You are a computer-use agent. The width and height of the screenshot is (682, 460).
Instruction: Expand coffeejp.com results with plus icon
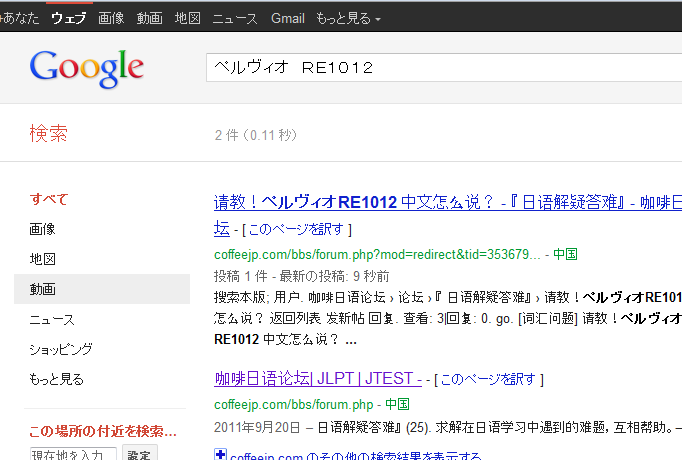pos(221,454)
